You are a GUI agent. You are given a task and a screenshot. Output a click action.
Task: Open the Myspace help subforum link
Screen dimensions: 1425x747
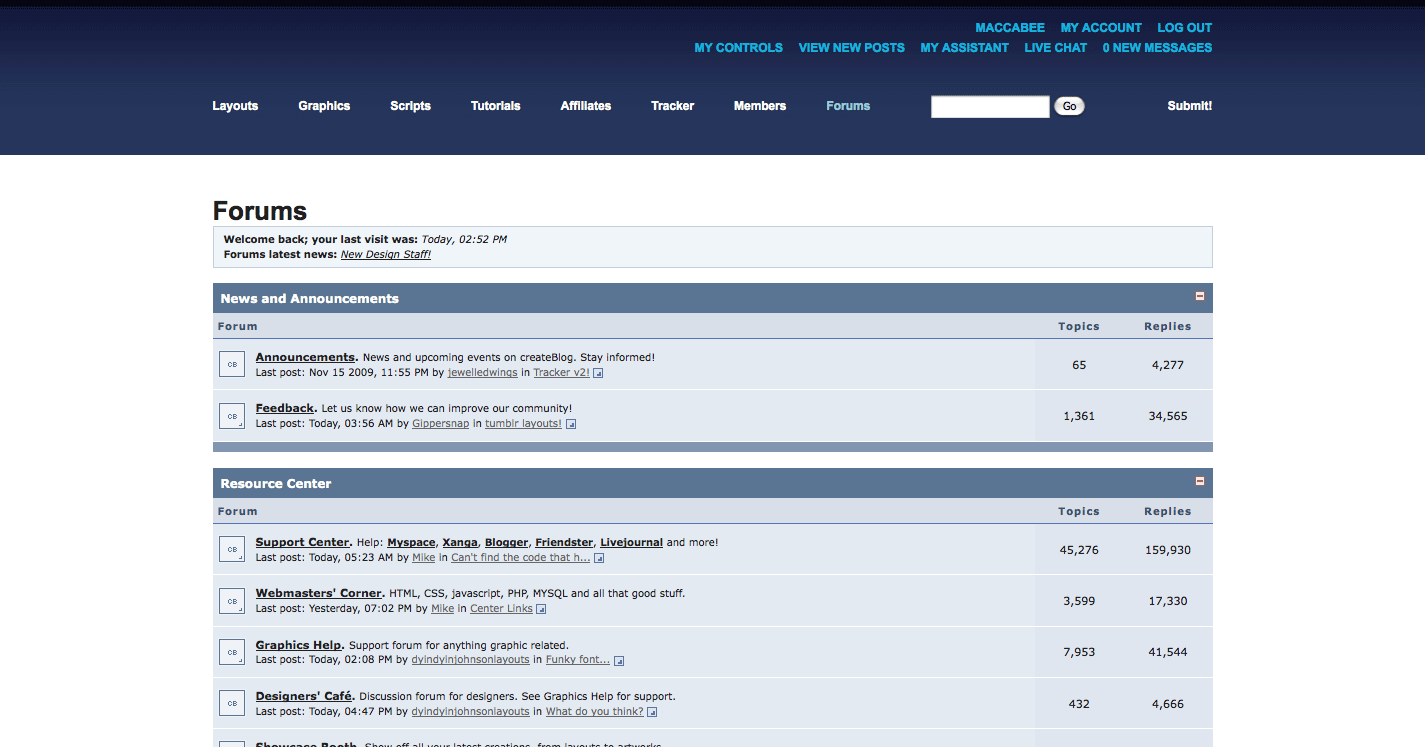[412, 542]
